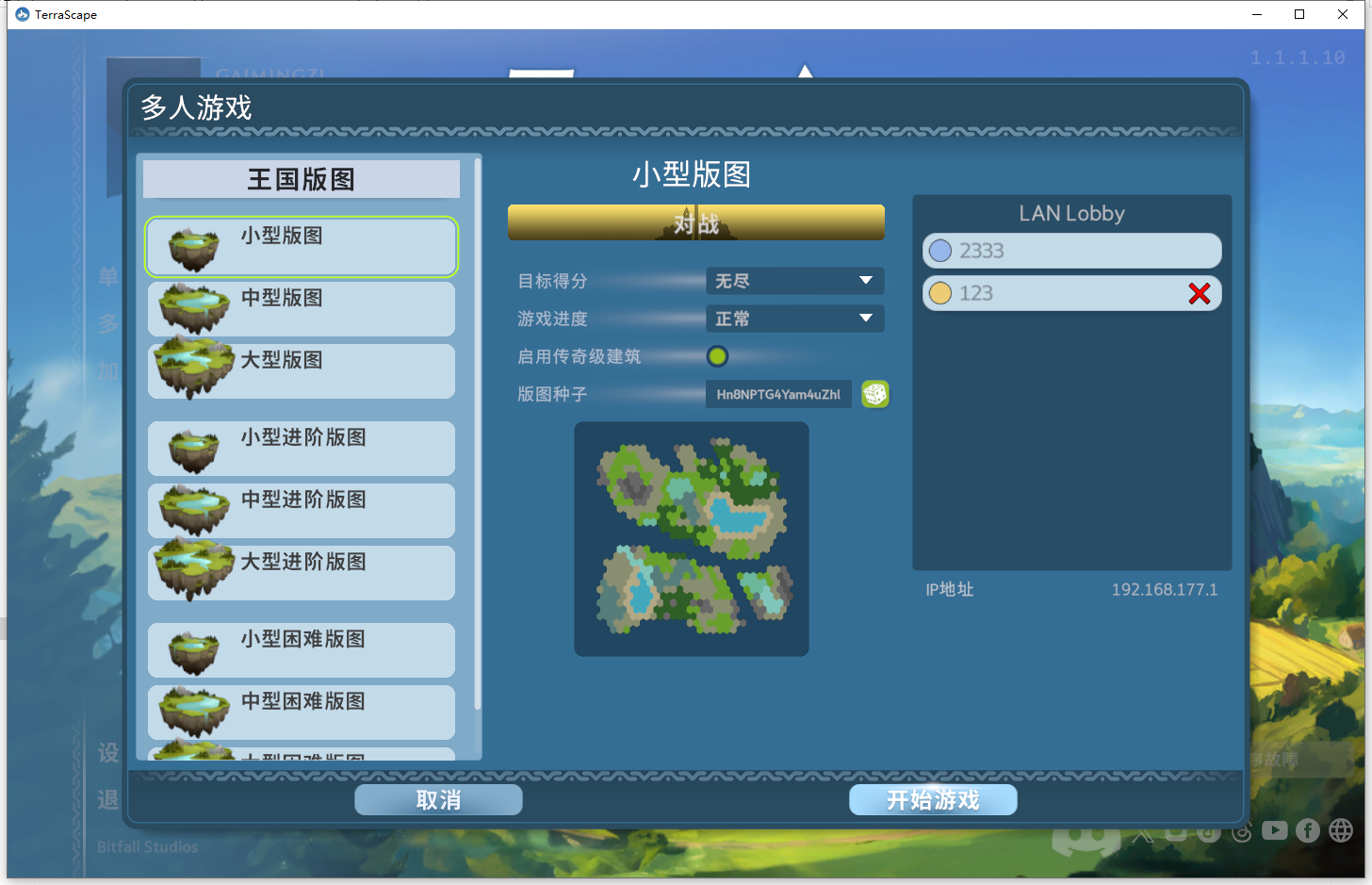The image size is (1372, 885).
Task: Open the YouTube social link icon
Action: (1274, 830)
